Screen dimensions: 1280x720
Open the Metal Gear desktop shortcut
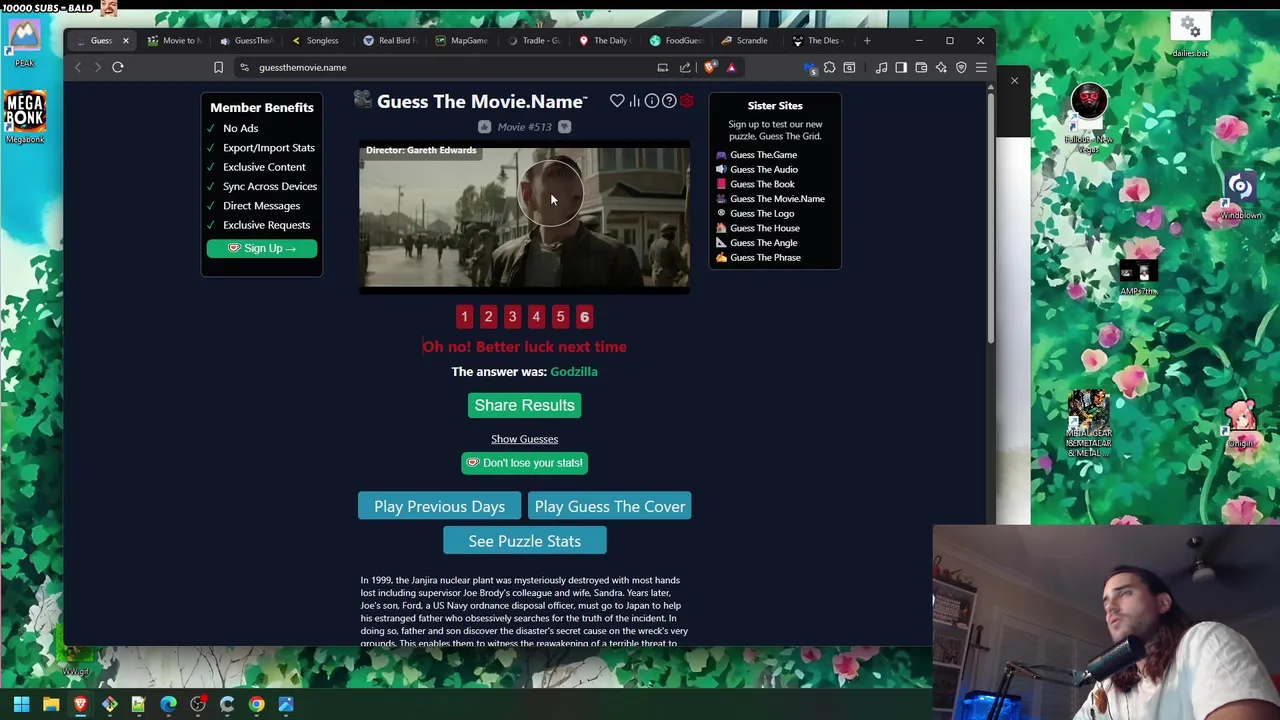point(1088,422)
